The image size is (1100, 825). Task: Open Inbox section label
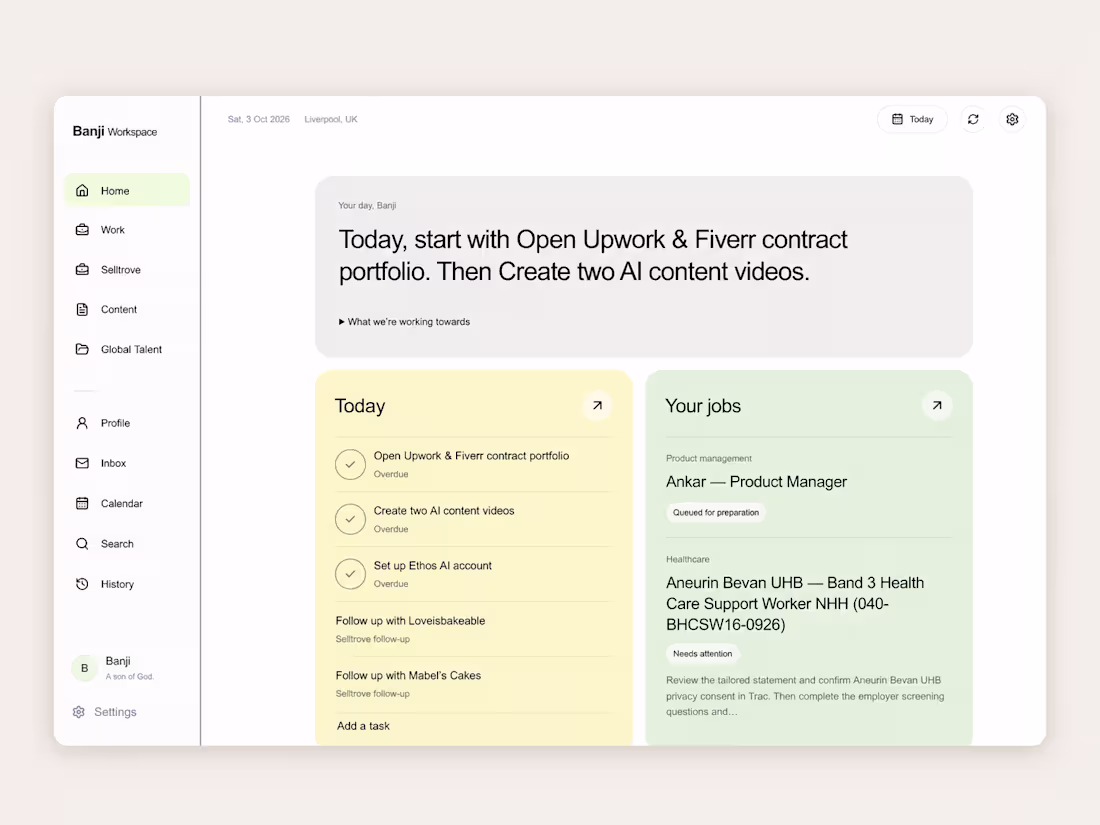pyautogui.click(x=113, y=463)
